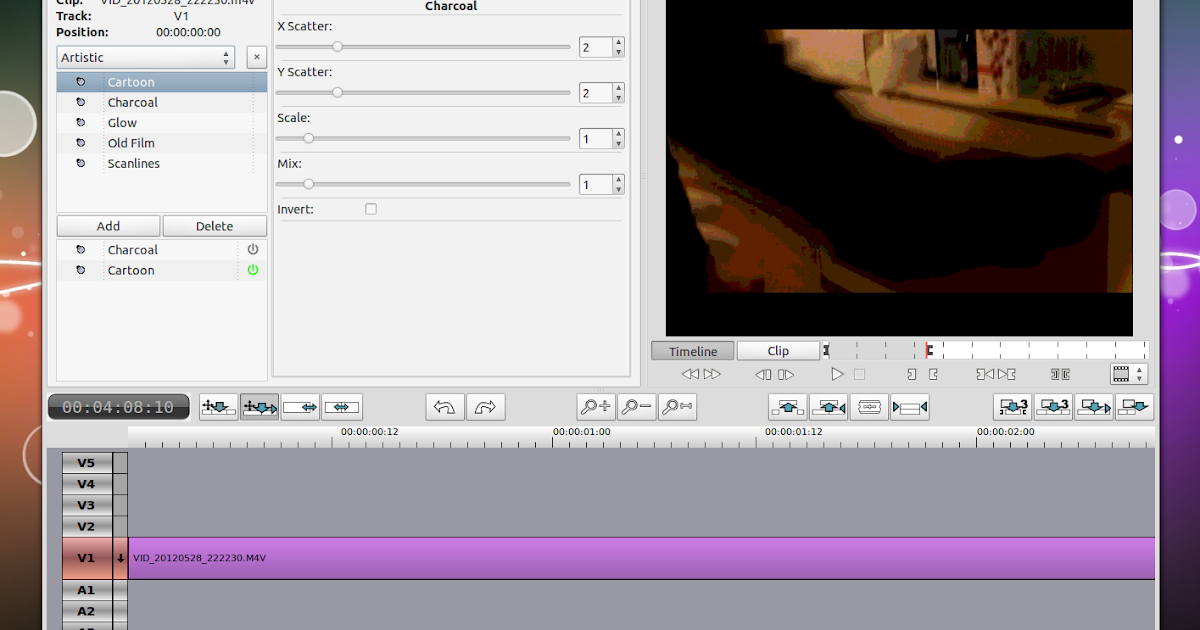Activate the One Roll Trim tool
This screenshot has width=1200, height=630.
pos(300,406)
